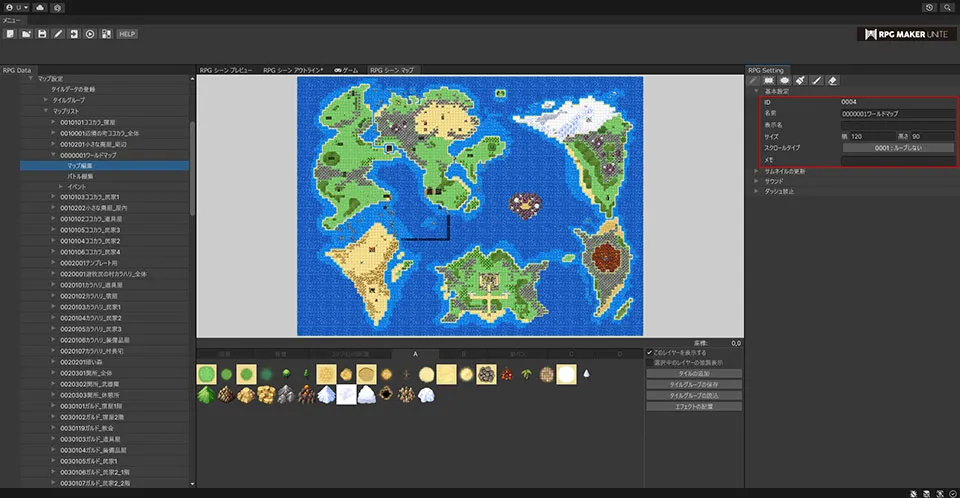The width and height of the screenshot is (960, 498).
Task: Click the Save disk icon in toolbar
Action: click(x=42, y=33)
